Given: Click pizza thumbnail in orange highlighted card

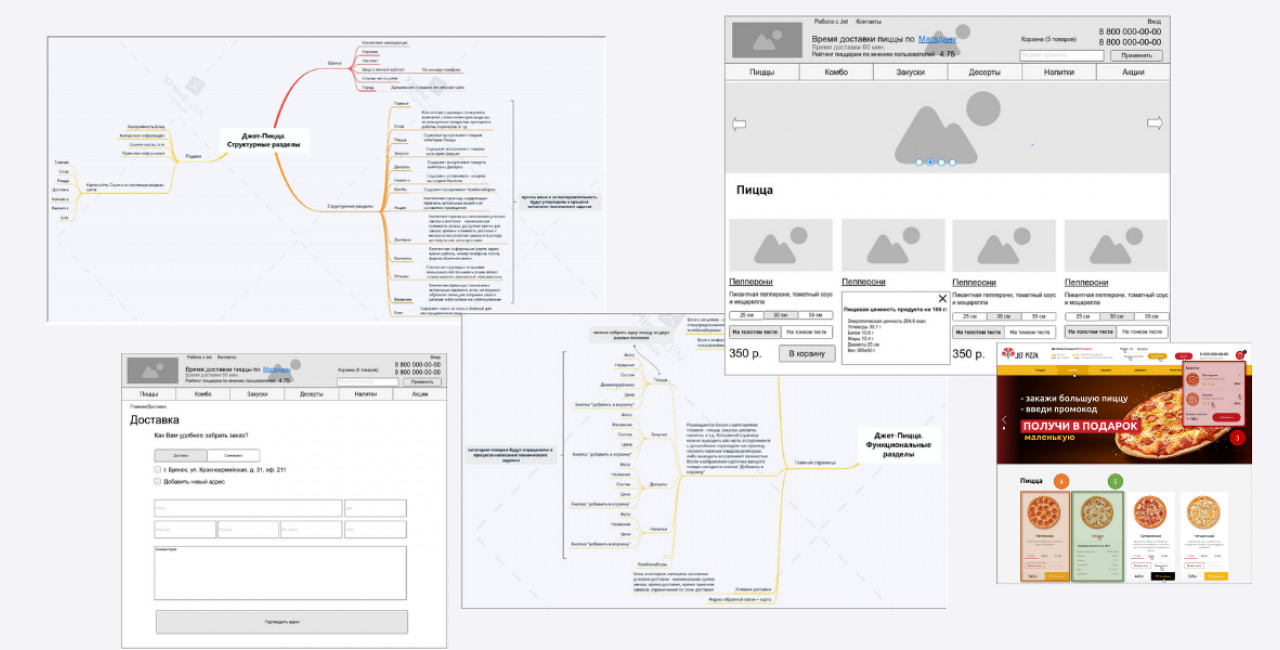Looking at the screenshot, I should point(1044,513).
